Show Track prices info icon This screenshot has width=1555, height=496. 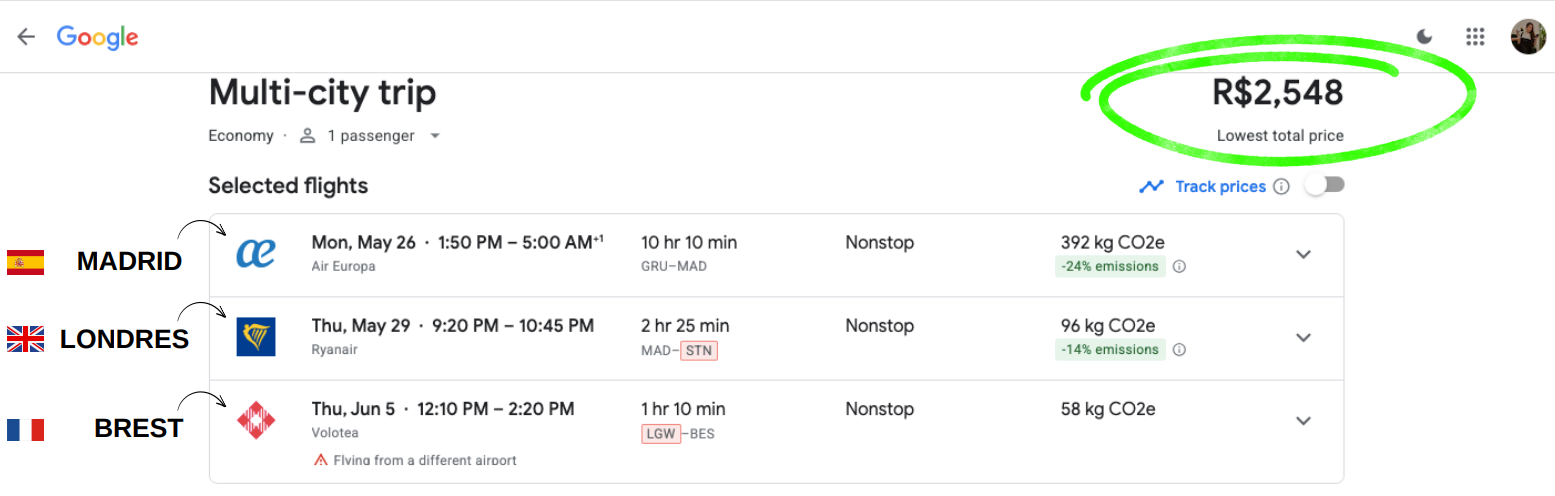click(x=1281, y=186)
